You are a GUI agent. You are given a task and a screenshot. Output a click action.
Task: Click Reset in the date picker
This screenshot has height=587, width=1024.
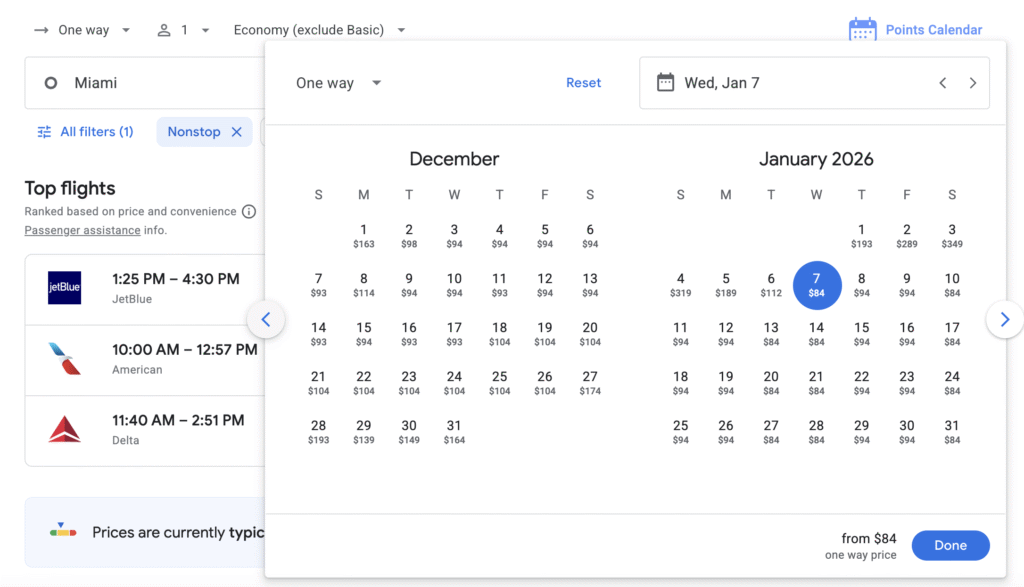[583, 83]
